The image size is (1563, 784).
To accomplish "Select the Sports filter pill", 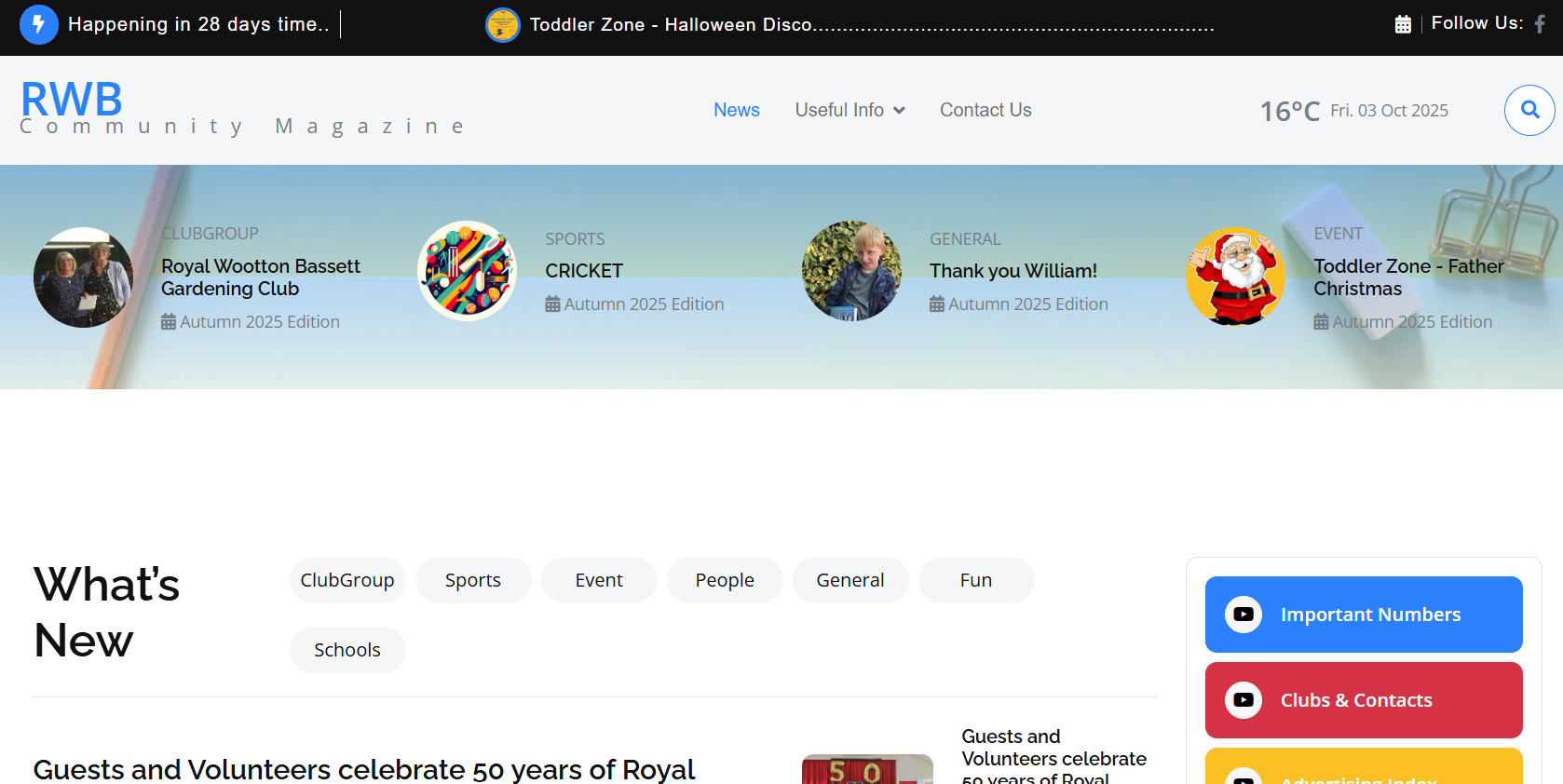I will pyautogui.click(x=473, y=580).
